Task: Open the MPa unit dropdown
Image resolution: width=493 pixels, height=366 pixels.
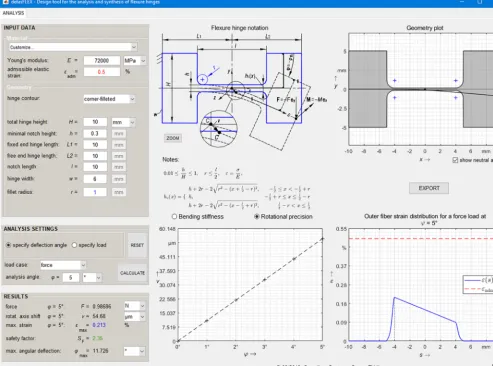Action: [135, 61]
